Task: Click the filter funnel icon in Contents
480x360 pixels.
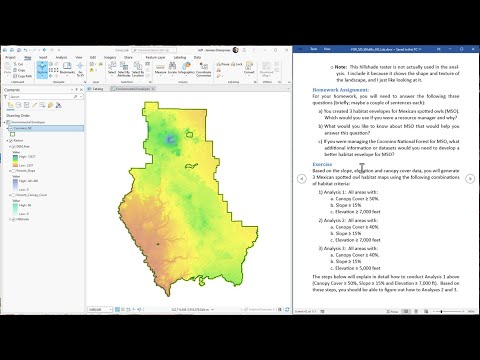Action: [5, 97]
